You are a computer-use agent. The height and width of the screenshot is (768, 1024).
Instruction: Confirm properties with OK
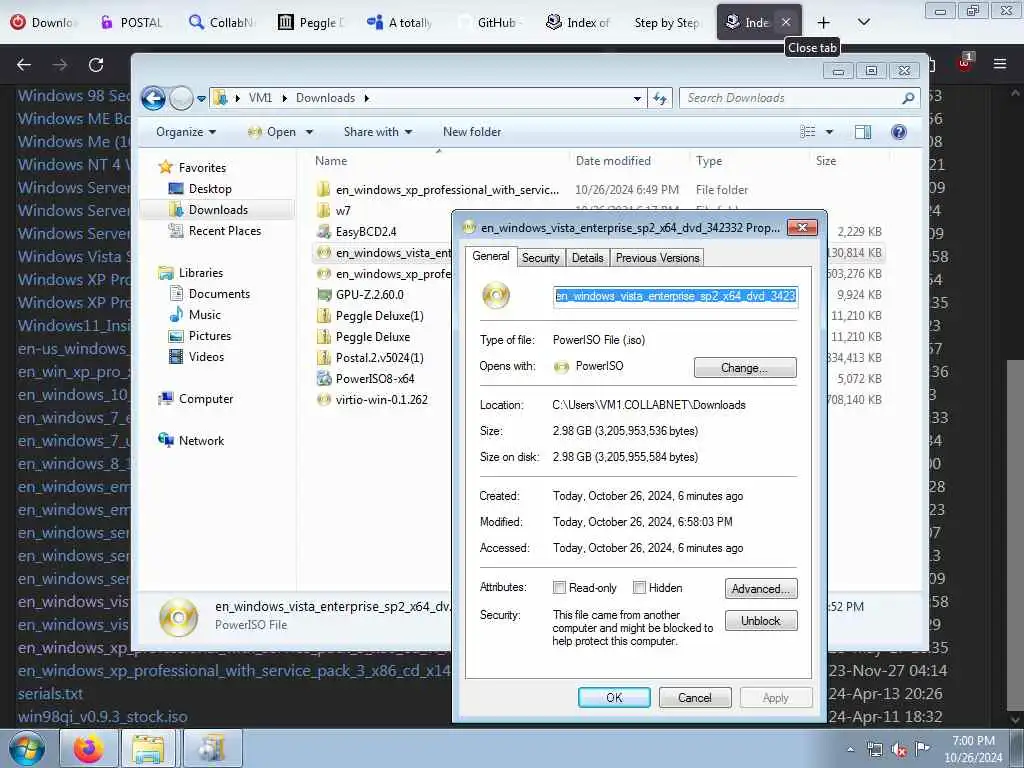point(614,697)
